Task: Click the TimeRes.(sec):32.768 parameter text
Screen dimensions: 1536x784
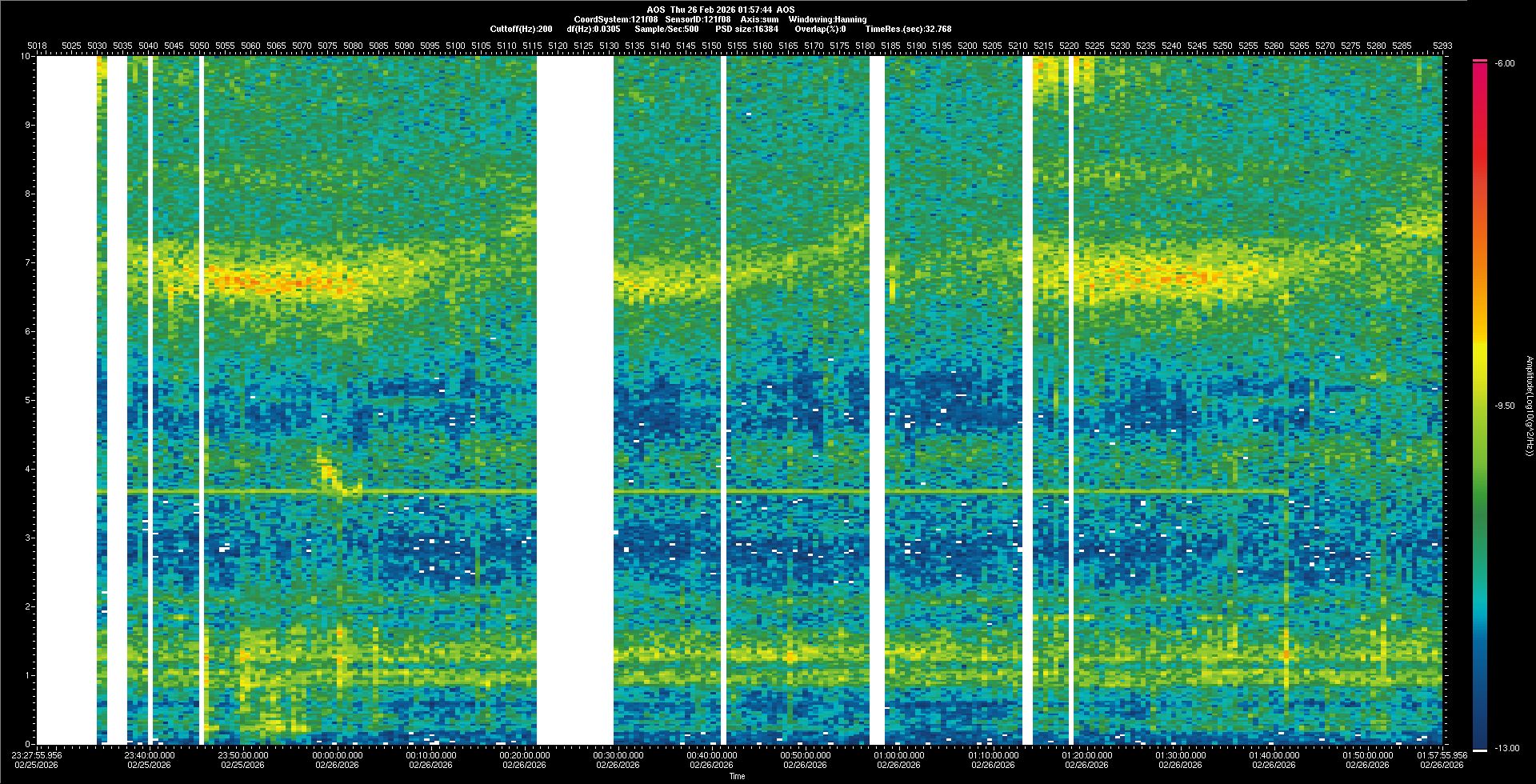Action: (x=908, y=29)
